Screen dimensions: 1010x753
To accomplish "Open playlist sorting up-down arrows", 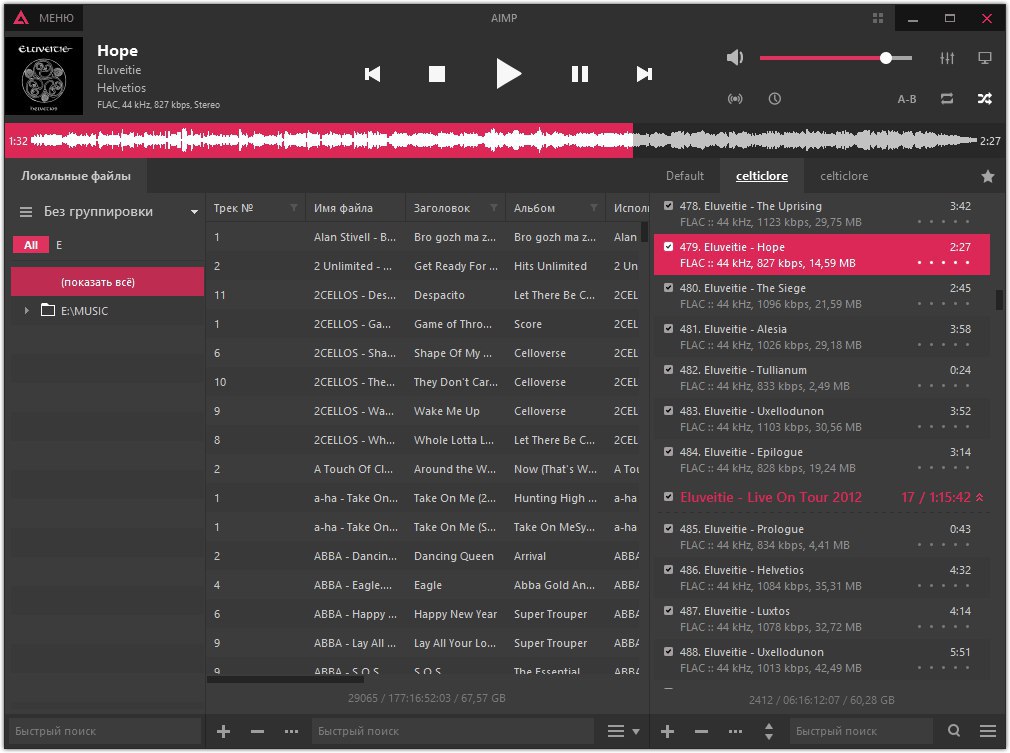I will (769, 732).
